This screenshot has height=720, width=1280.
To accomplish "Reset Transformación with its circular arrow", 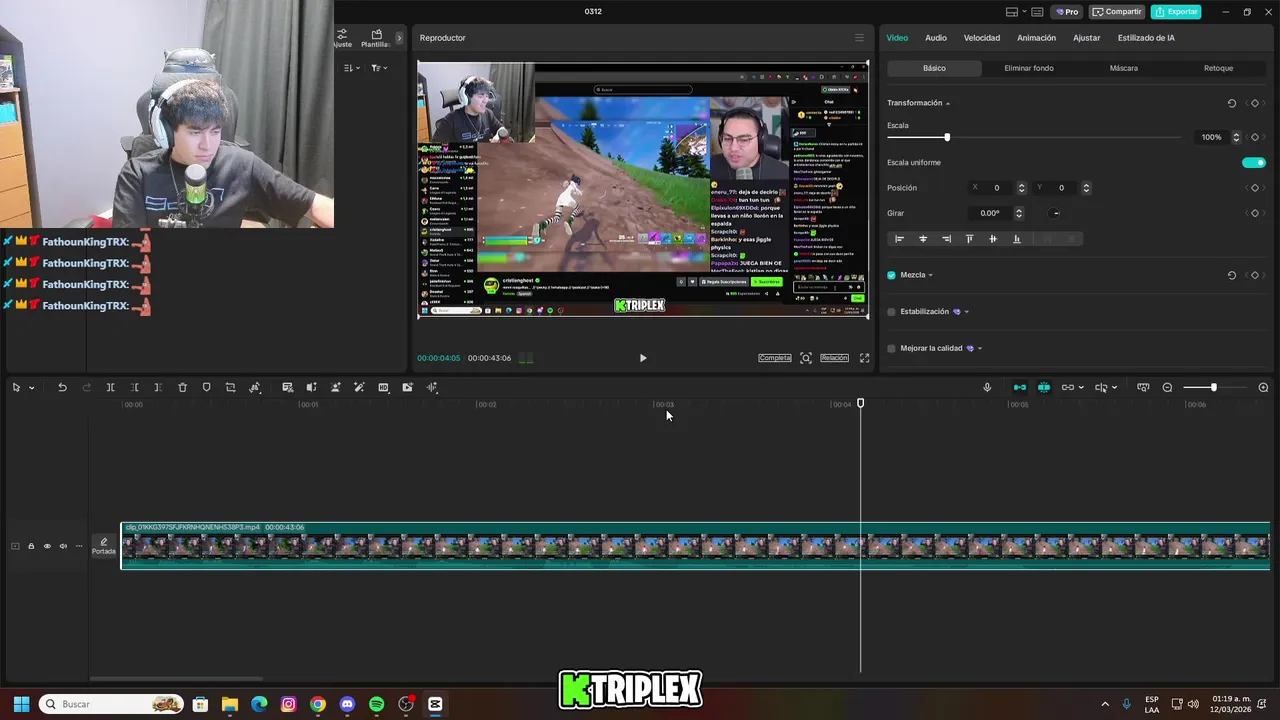I will click(x=1232, y=103).
